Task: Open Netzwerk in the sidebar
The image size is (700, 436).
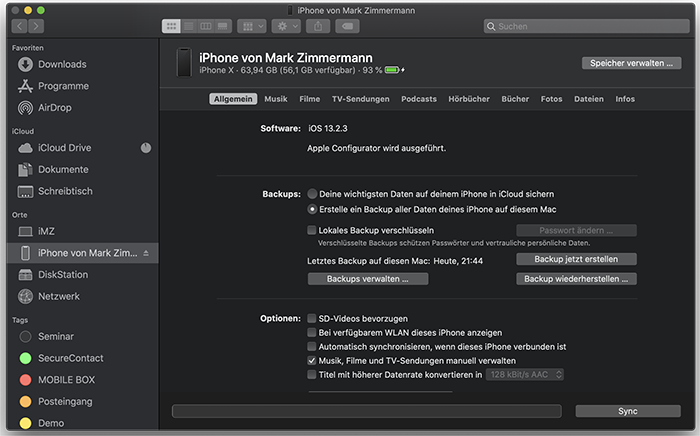Action: tap(59, 297)
